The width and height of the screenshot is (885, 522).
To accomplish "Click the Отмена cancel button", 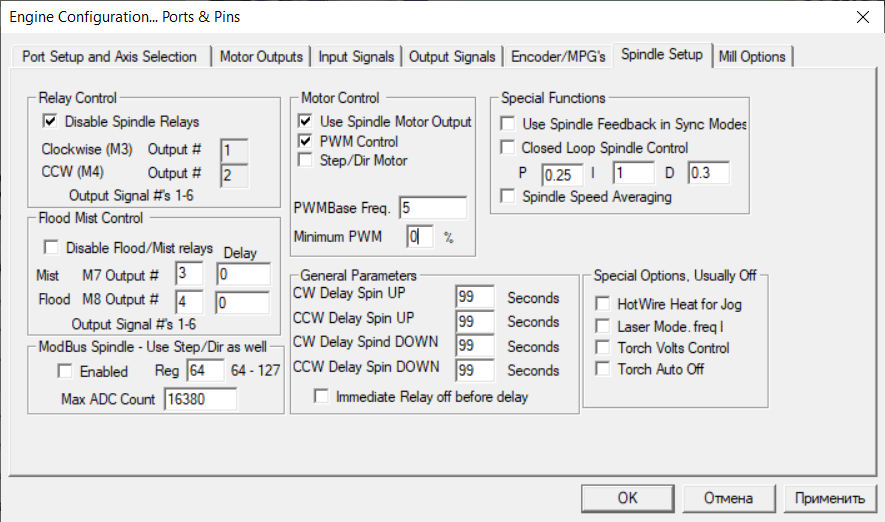I will (727, 497).
